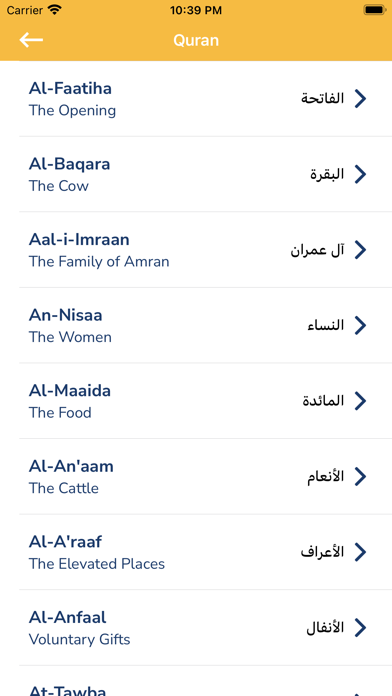
Task: Click chevron for Aal-i-Imraan surah
Action: pos(360,250)
